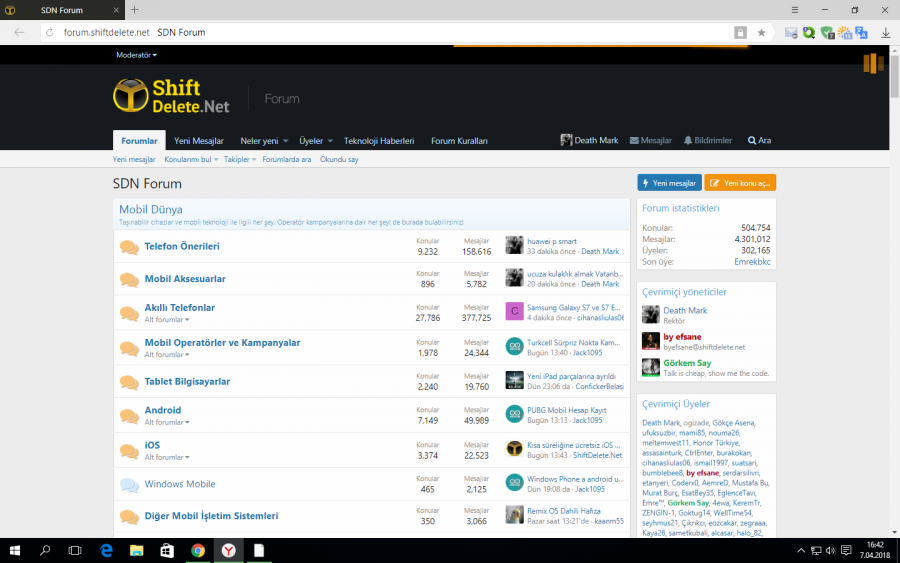Screen dimensions: 900x563
Task: Click the bookmark star in address bar
Action: point(761,32)
